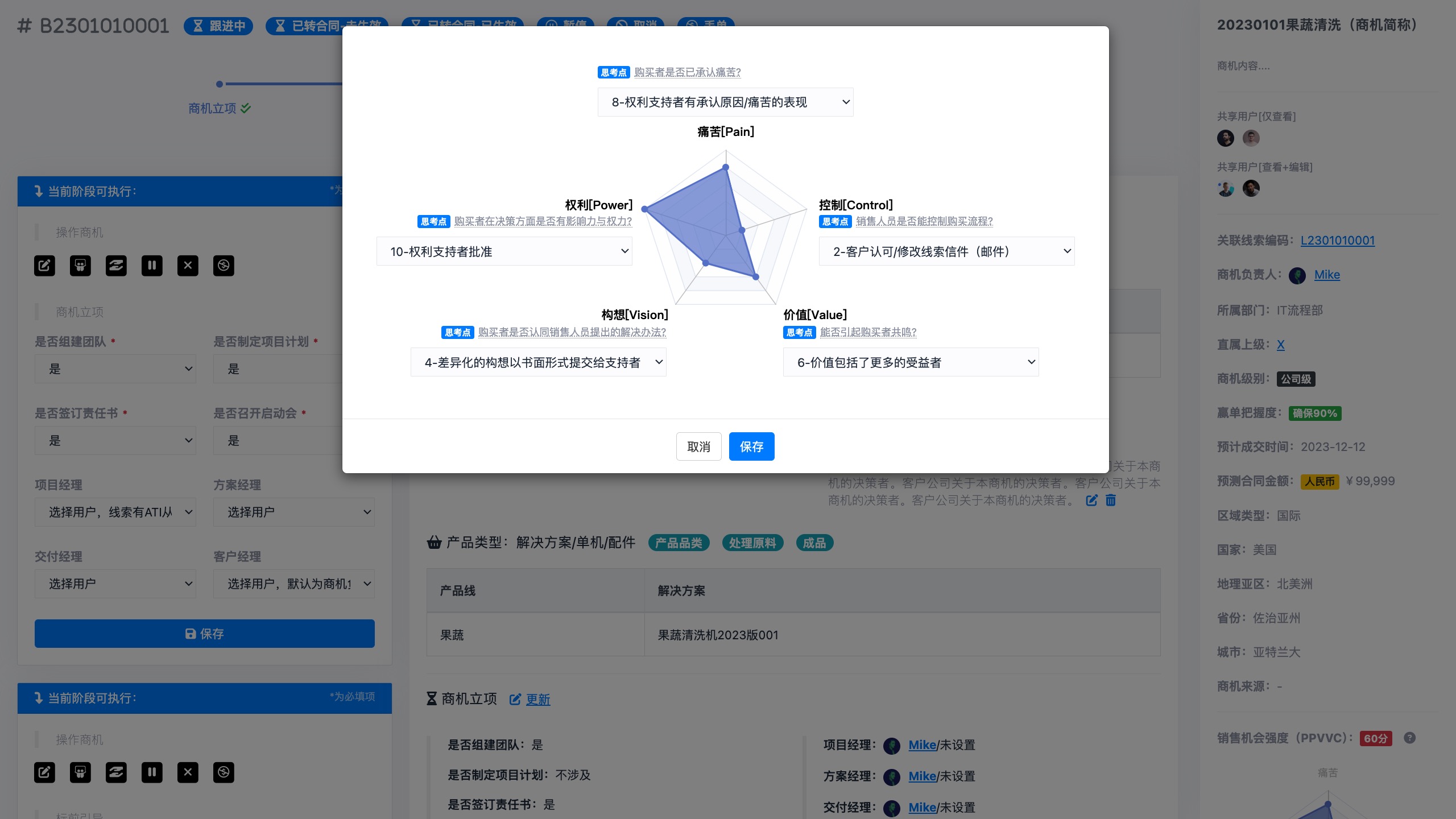Open the 痛苦[Pain] score dropdown
This screenshot has width=1456, height=819.
click(x=725, y=102)
